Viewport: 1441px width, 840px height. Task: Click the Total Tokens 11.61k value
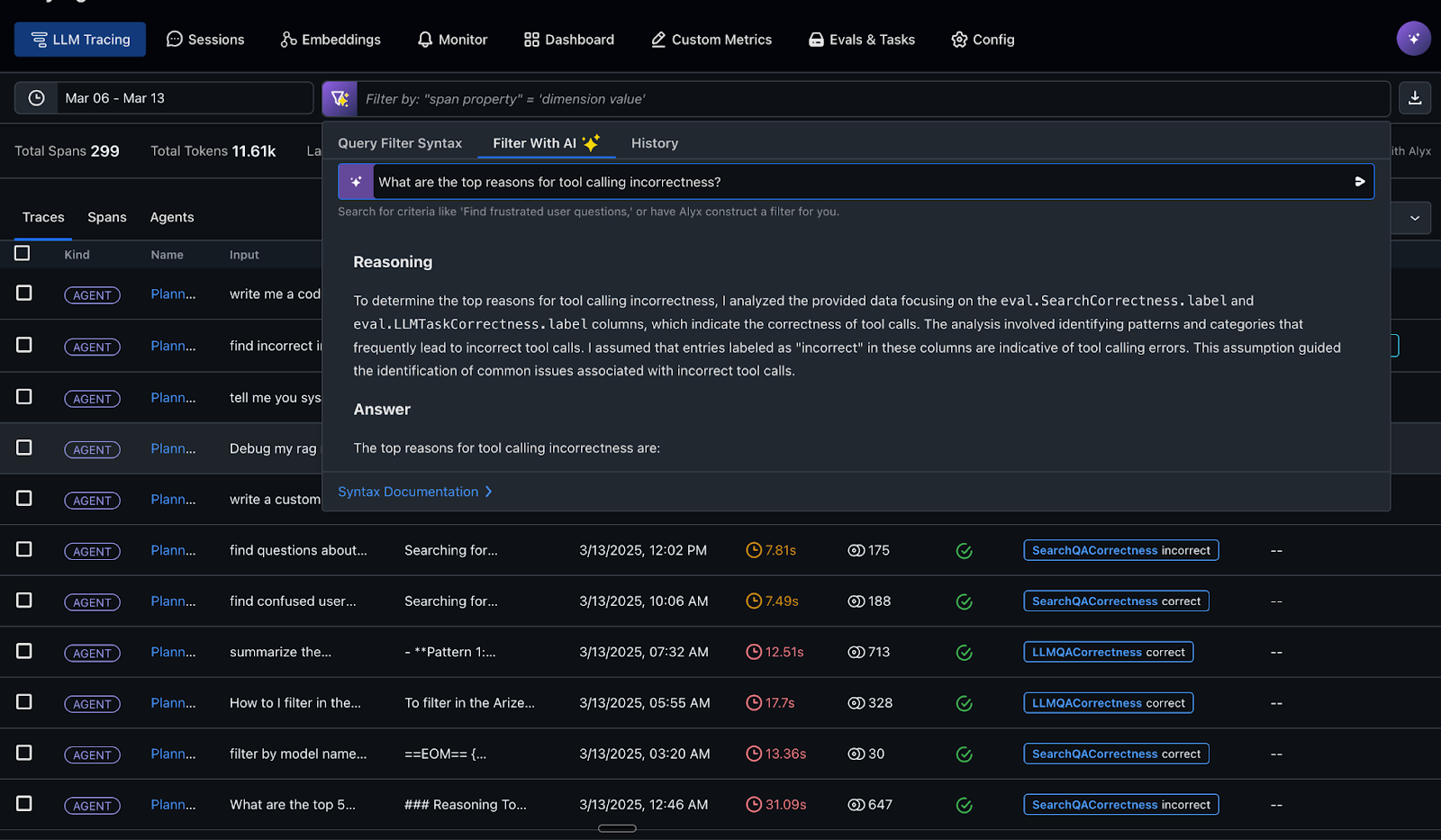pyautogui.click(x=254, y=151)
